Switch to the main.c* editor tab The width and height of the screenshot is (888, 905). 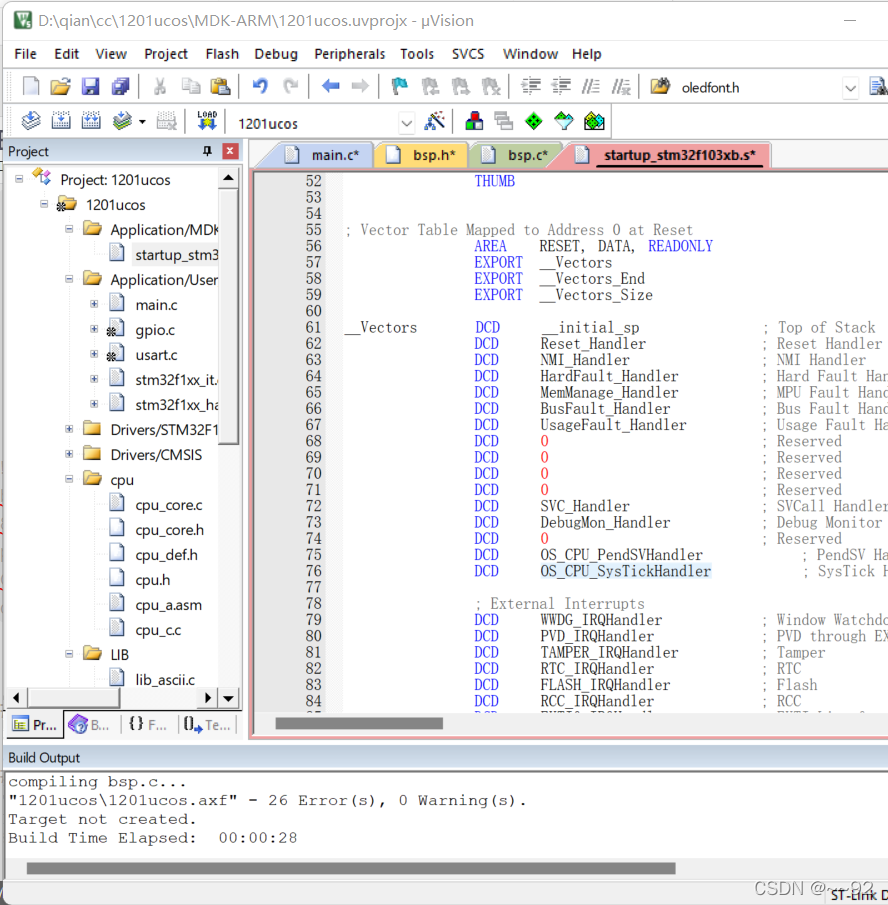323,155
